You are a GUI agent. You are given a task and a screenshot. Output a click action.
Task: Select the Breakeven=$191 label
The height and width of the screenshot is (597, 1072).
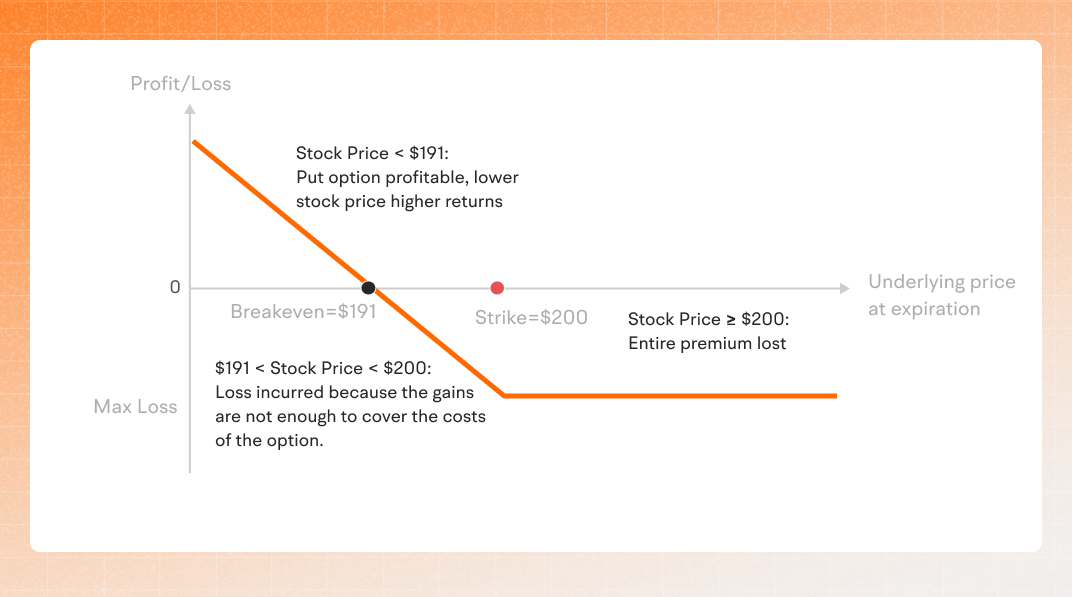point(303,312)
